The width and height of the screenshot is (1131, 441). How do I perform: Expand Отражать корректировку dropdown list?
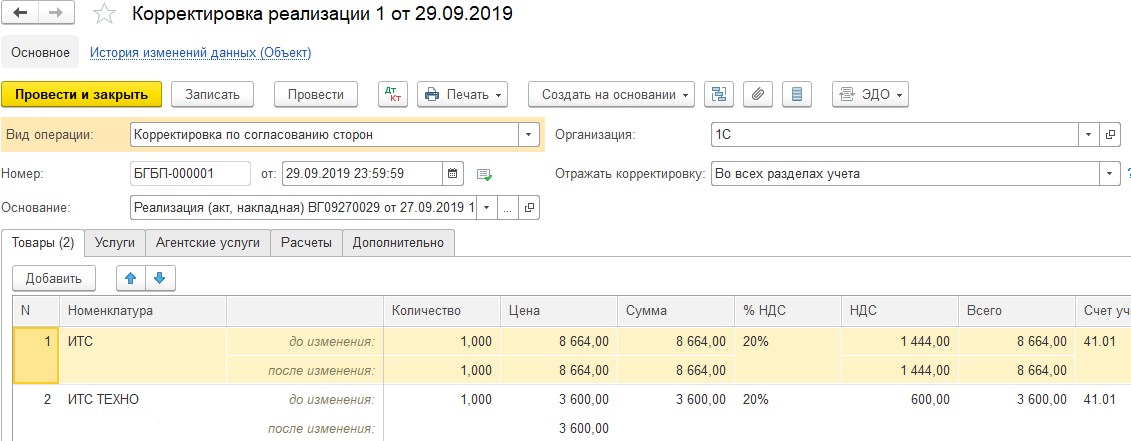point(1108,174)
